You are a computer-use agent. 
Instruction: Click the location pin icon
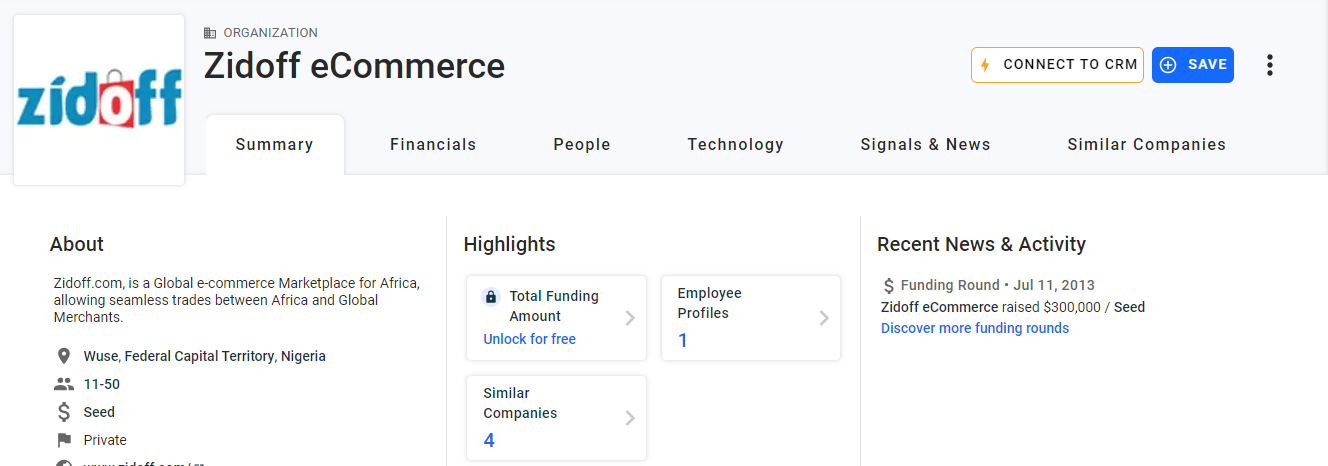pyautogui.click(x=64, y=356)
